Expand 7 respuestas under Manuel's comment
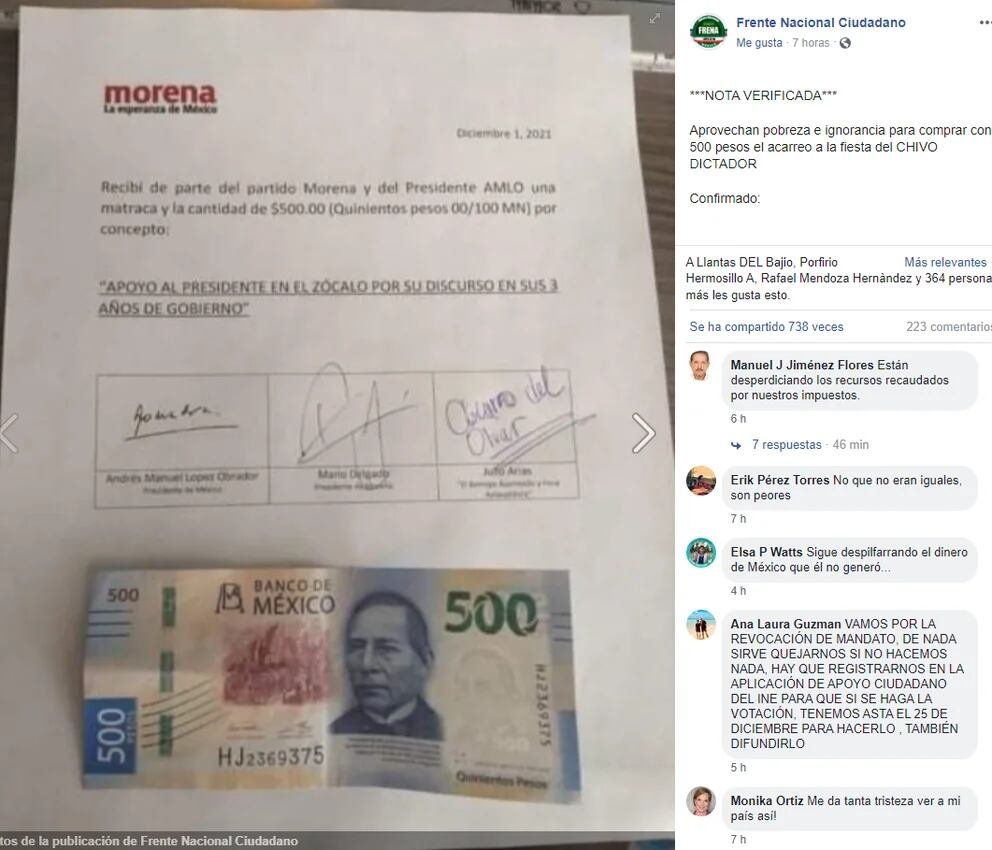This screenshot has width=992, height=850. (x=786, y=445)
